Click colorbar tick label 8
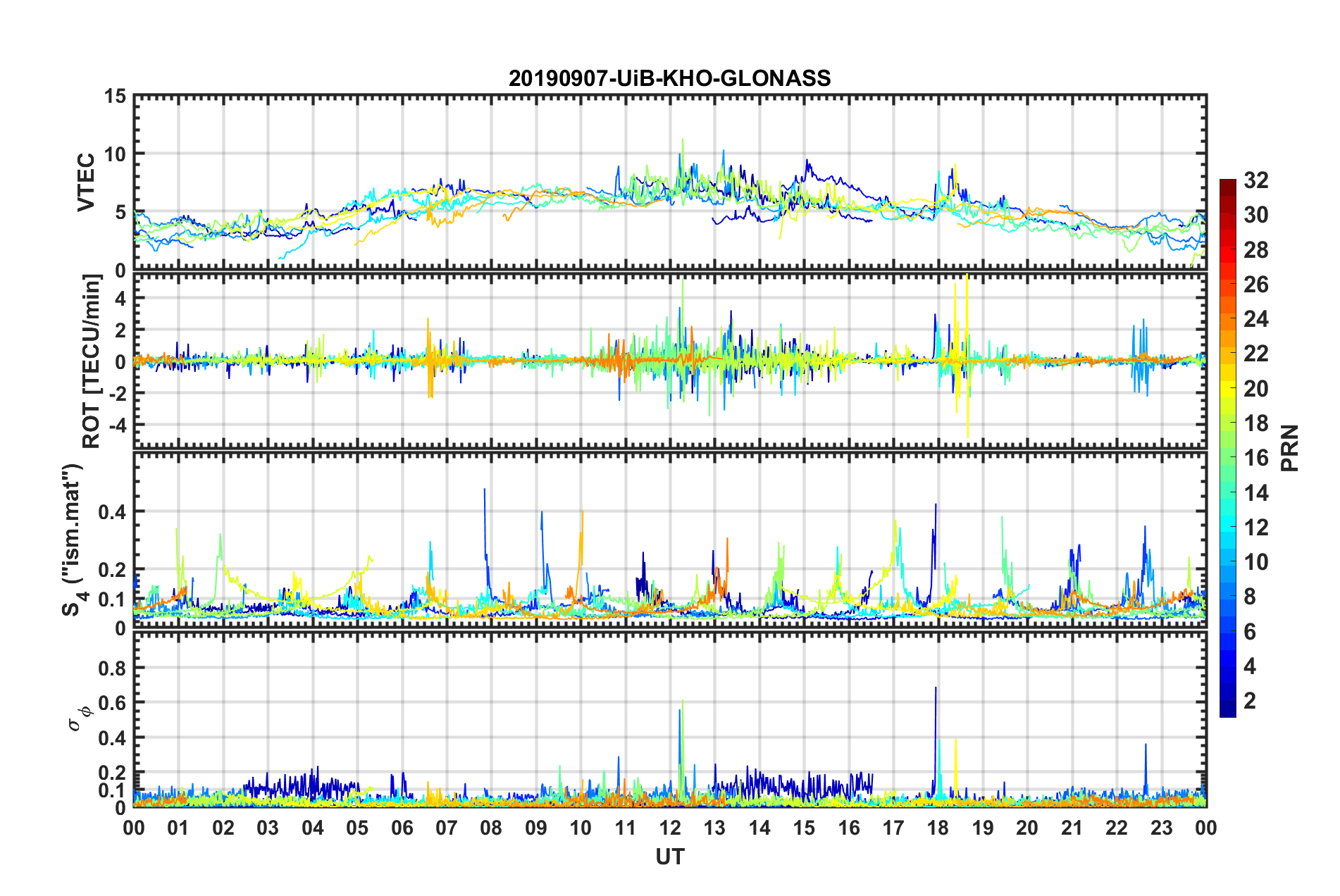The image size is (1340, 896). (1250, 597)
